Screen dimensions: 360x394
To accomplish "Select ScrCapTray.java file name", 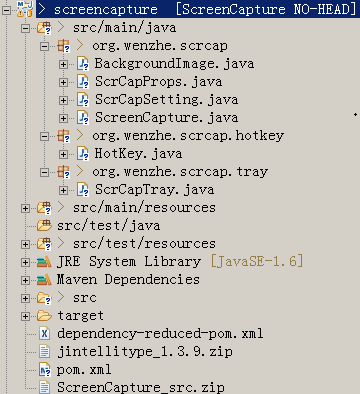I will pos(155,190).
